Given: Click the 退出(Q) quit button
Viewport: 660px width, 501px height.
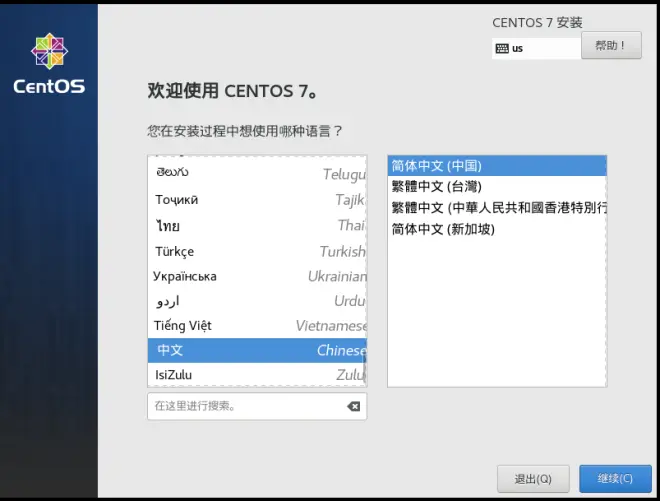Looking at the screenshot, I should point(533,479).
